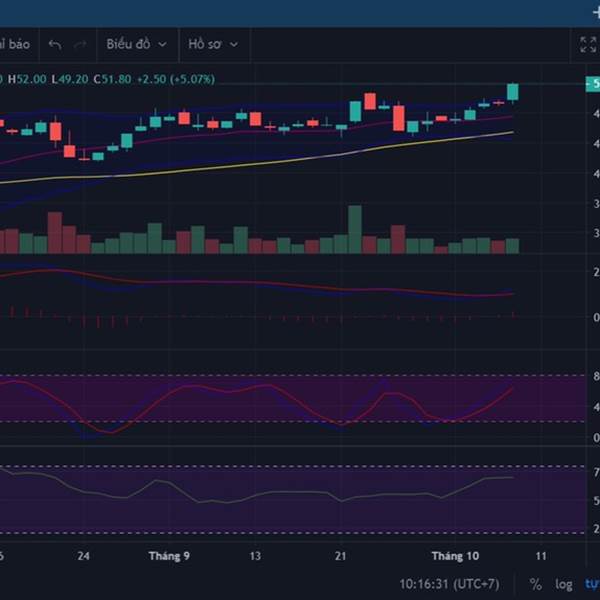Viewport: 600px width, 600px height.
Task: Click the undo arrow in toolbar
Action: (55, 45)
